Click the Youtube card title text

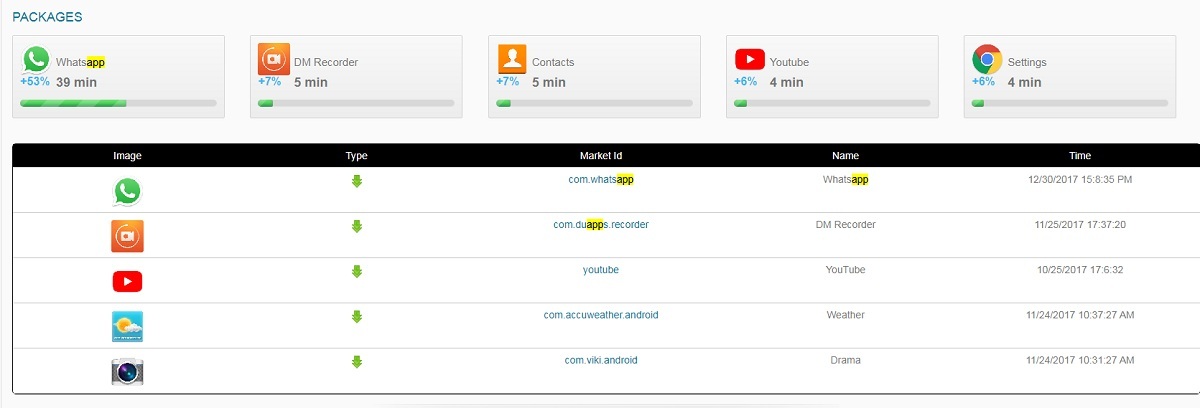pos(789,62)
